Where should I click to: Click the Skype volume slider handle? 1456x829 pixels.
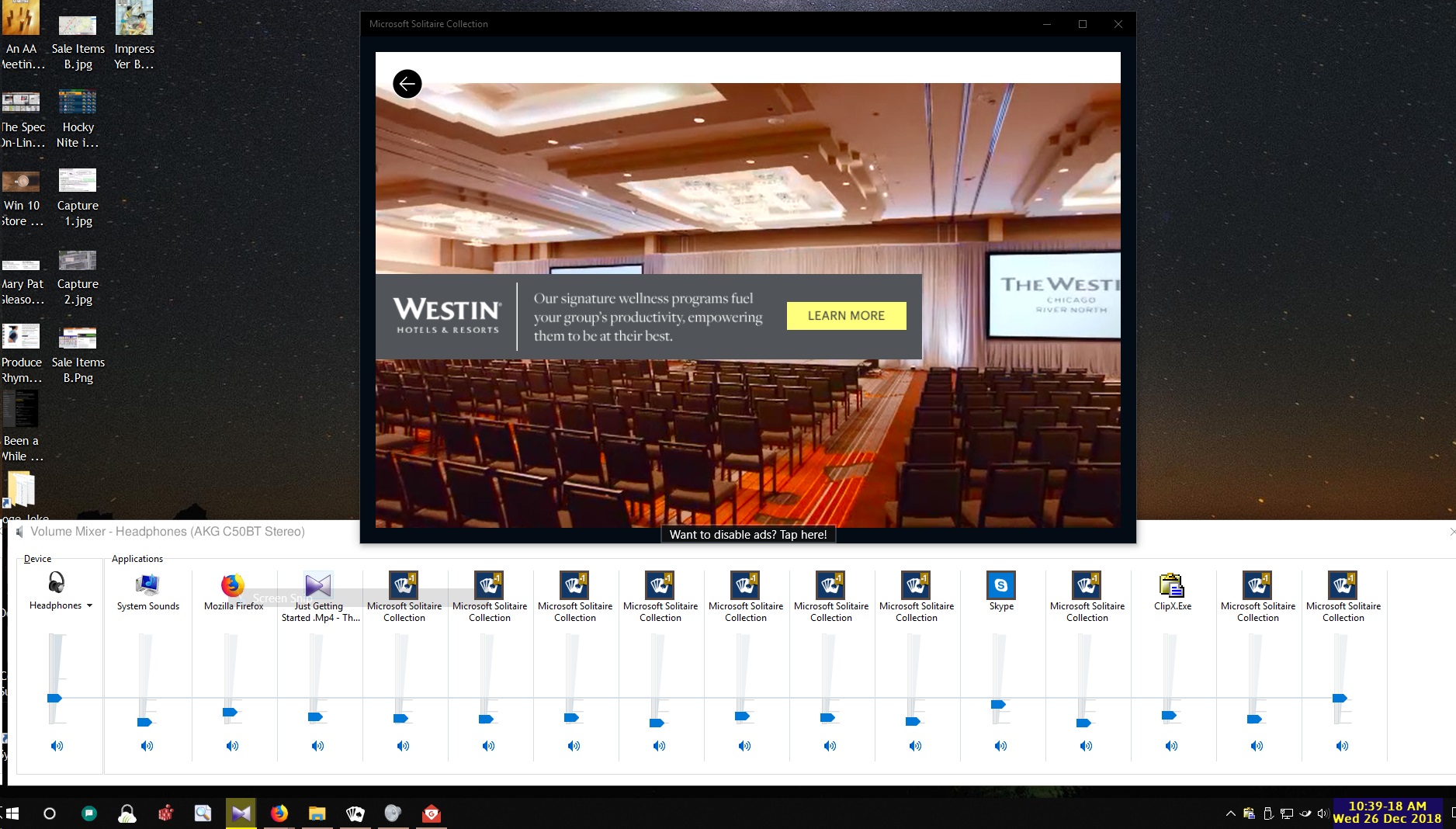(998, 705)
